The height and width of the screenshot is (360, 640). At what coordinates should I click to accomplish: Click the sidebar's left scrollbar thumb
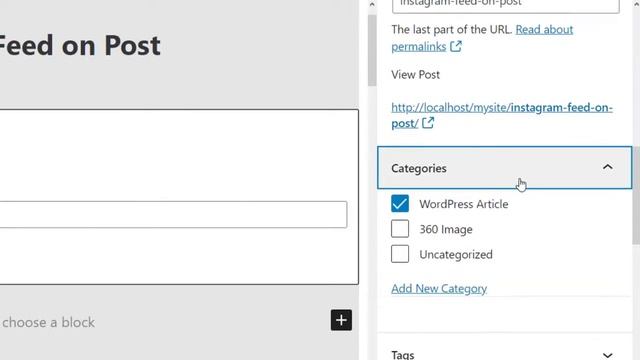click(x=371, y=51)
